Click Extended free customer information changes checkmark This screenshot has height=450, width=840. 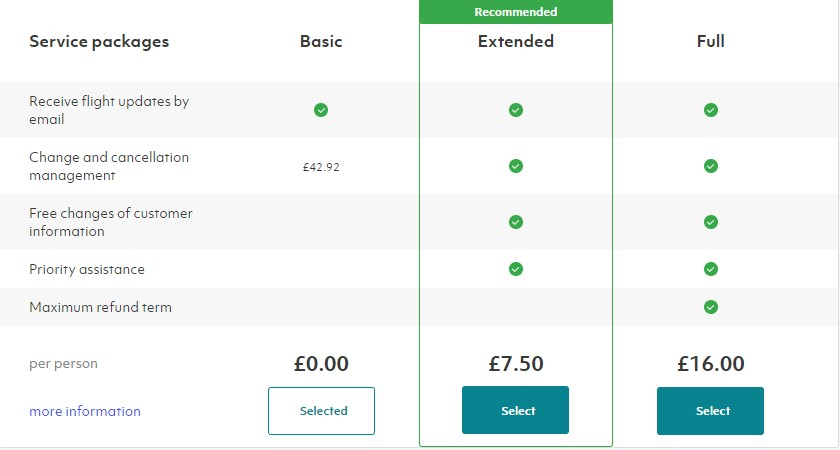(x=516, y=222)
